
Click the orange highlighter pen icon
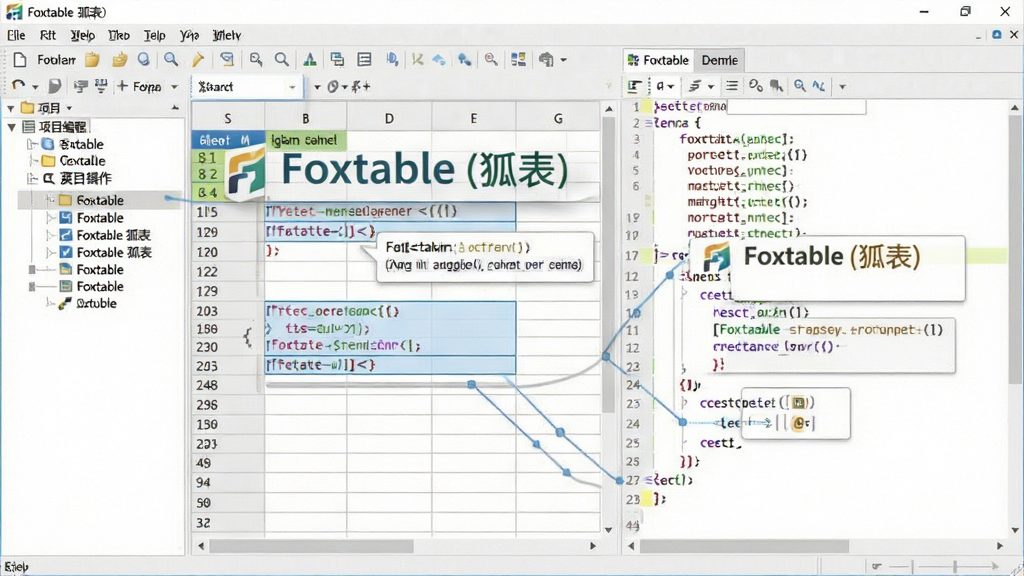198,60
